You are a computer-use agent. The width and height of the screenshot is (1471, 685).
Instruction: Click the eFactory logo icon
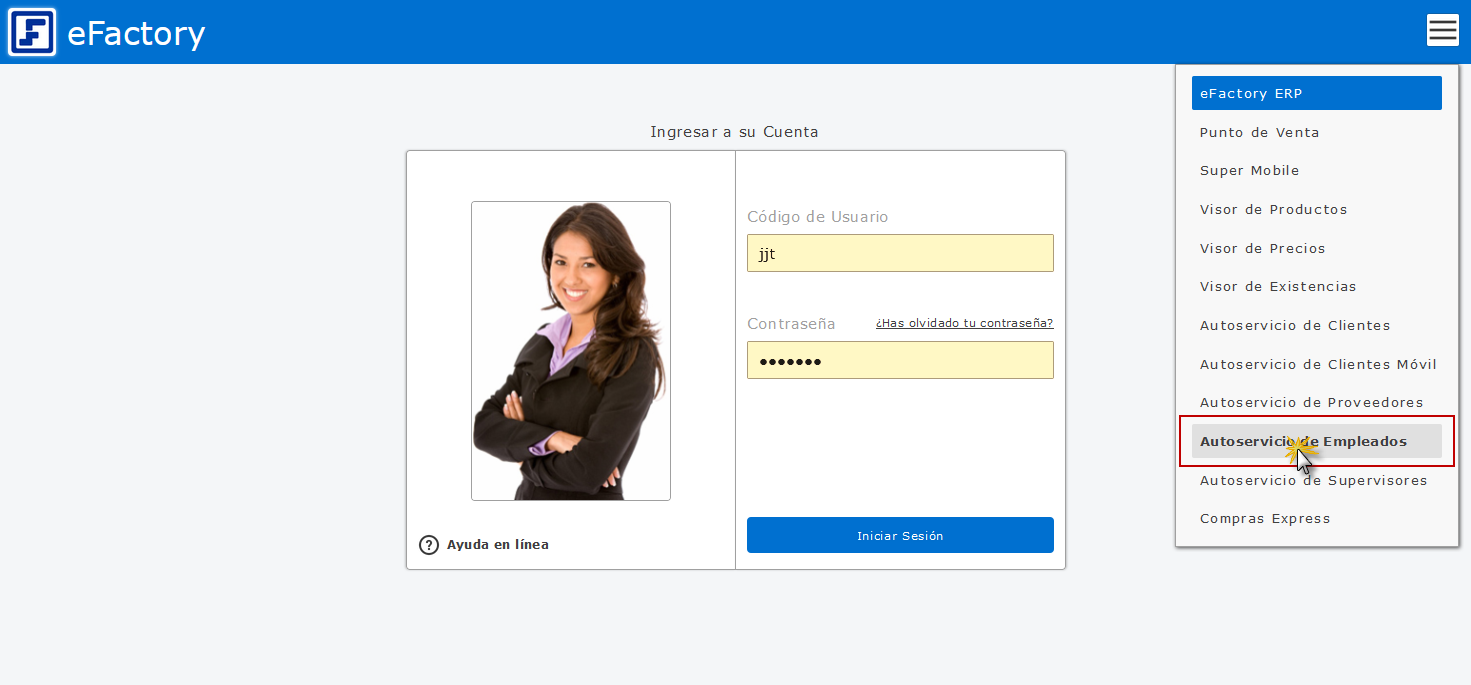pos(31,31)
